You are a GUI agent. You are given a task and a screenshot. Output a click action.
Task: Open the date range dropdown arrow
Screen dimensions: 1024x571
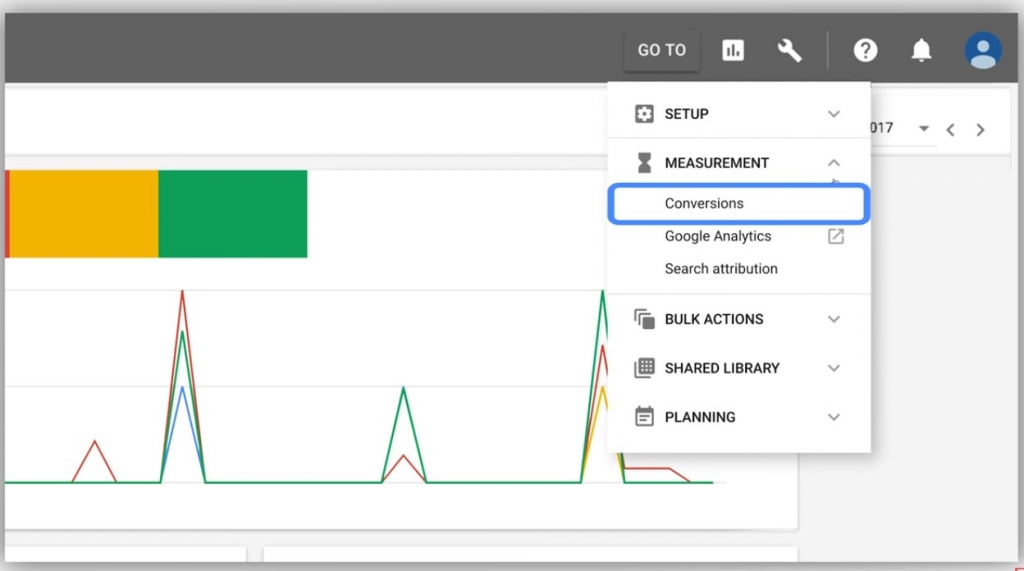coord(923,129)
